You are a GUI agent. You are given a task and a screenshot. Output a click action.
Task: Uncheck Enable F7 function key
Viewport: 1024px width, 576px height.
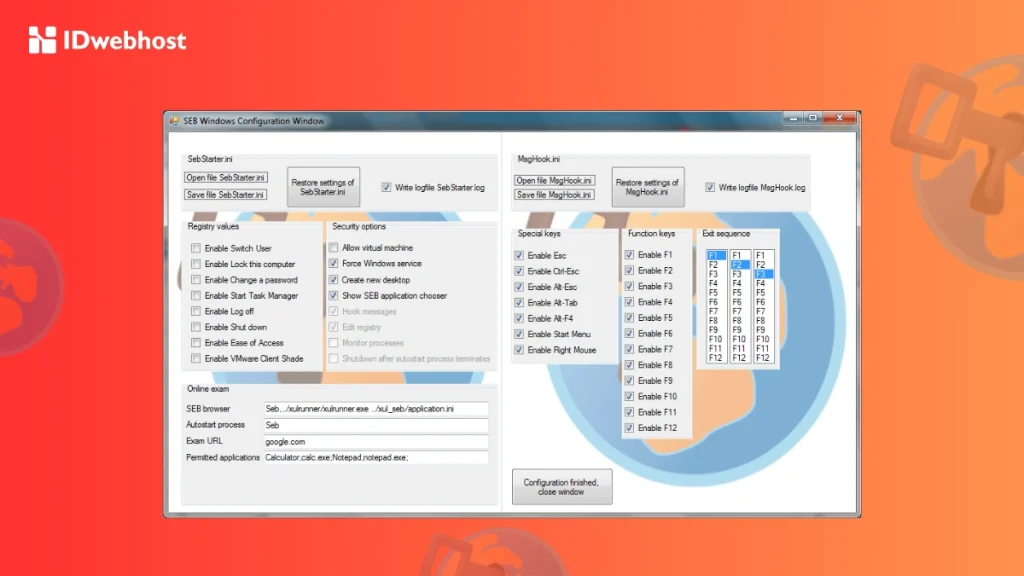tap(630, 349)
